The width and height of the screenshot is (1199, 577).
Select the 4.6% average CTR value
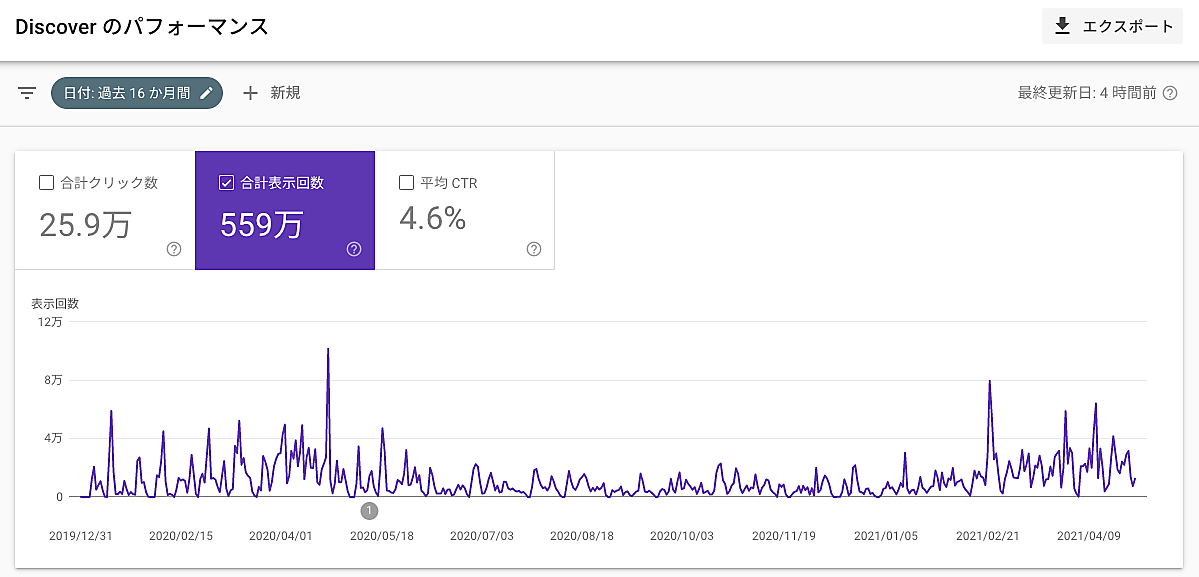(x=432, y=218)
